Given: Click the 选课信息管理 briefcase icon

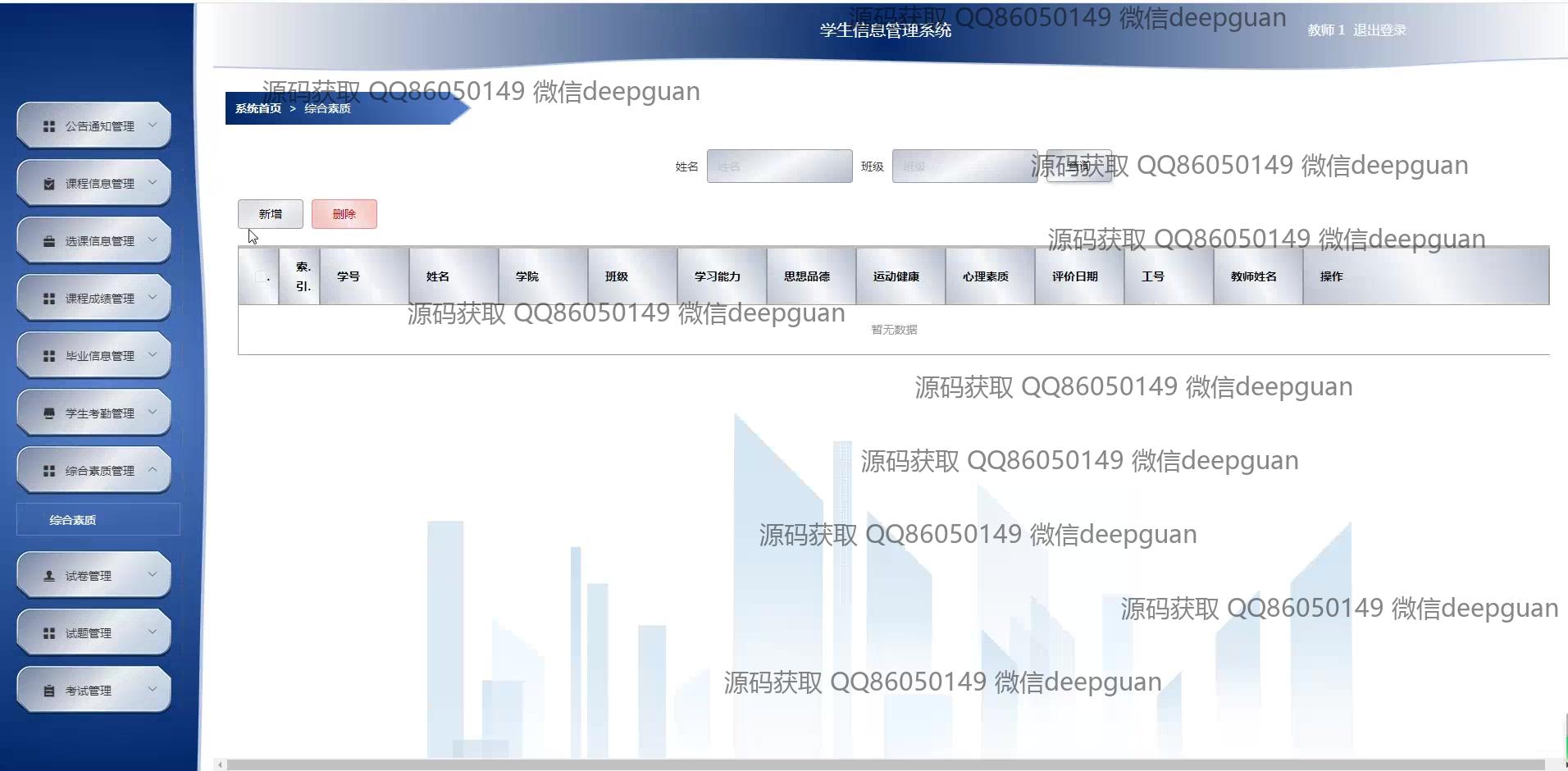Looking at the screenshot, I should 49,241.
